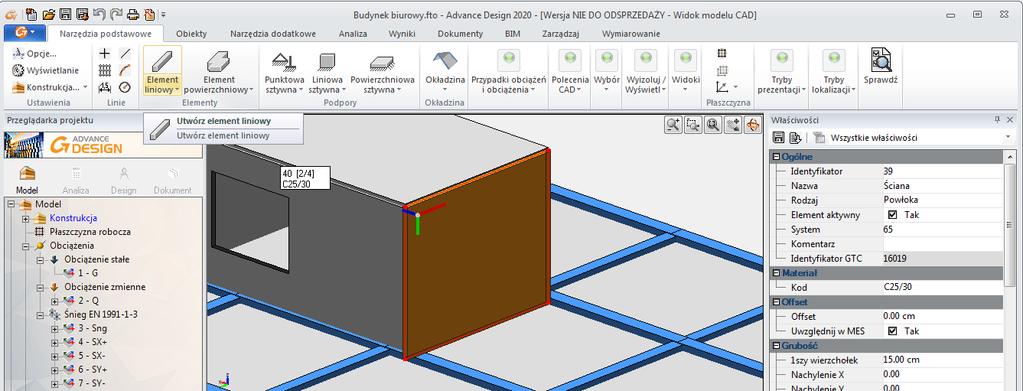1023x391 pixels.
Task: Print using the printer icon
Action: point(133,13)
